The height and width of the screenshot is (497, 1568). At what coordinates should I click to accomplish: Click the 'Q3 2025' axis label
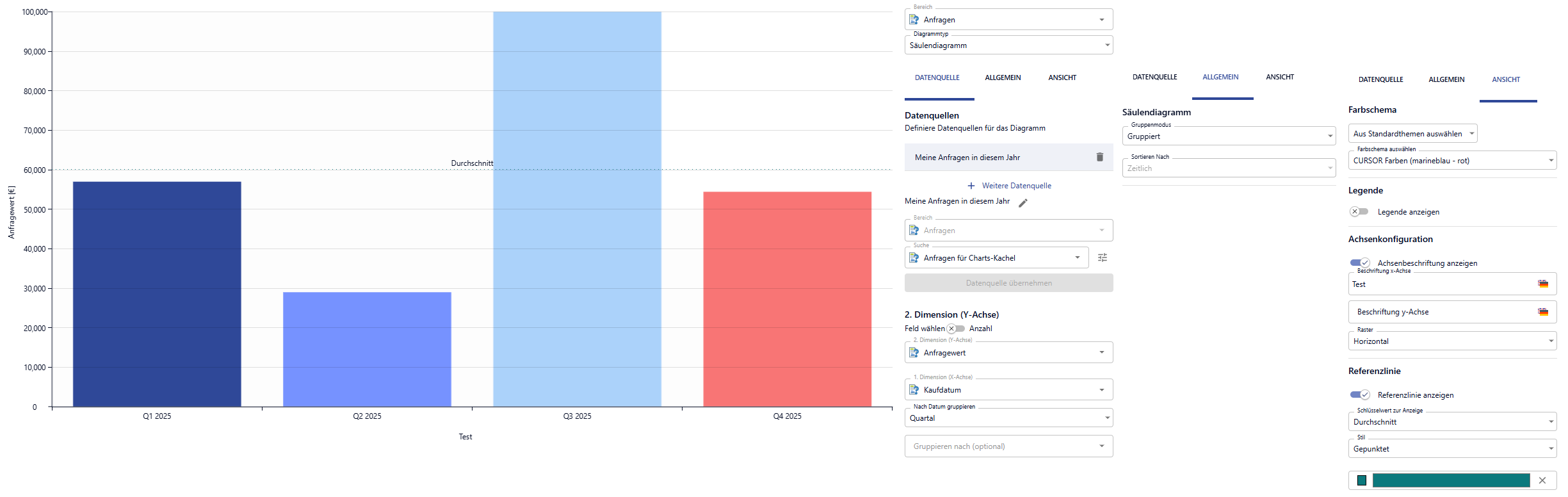pyautogui.click(x=577, y=416)
